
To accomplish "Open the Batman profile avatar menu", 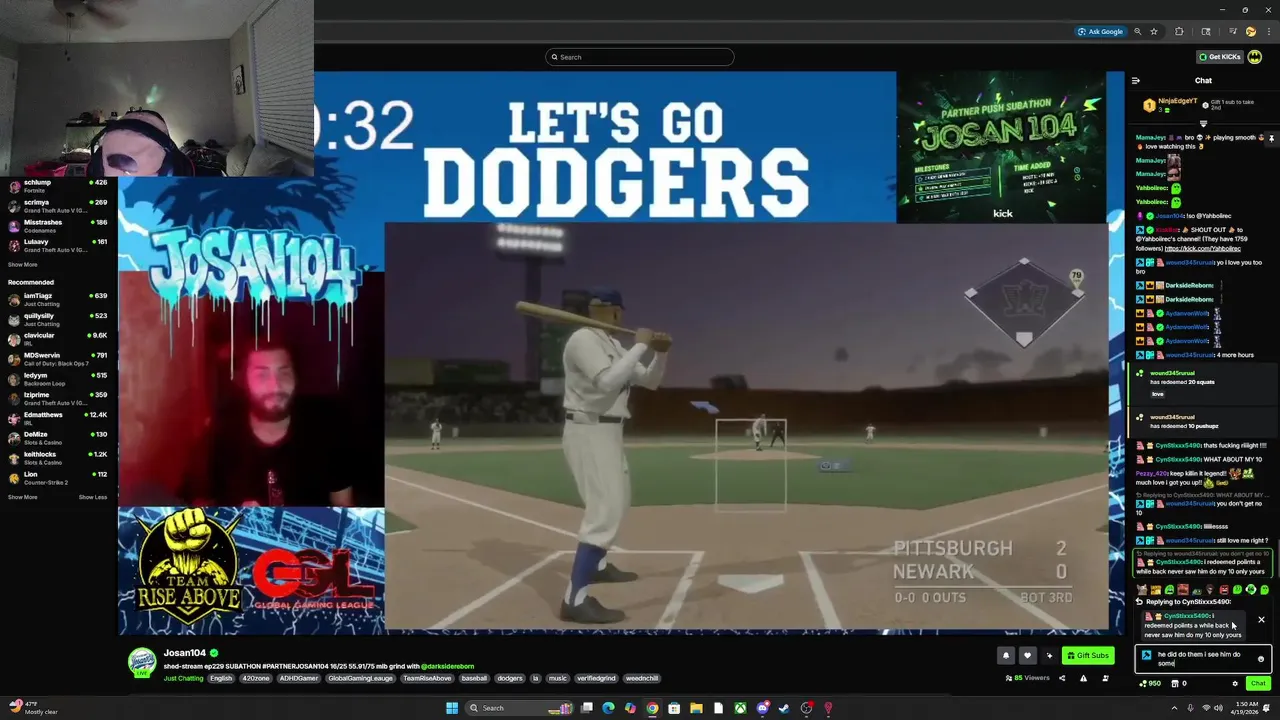I will (1255, 57).
